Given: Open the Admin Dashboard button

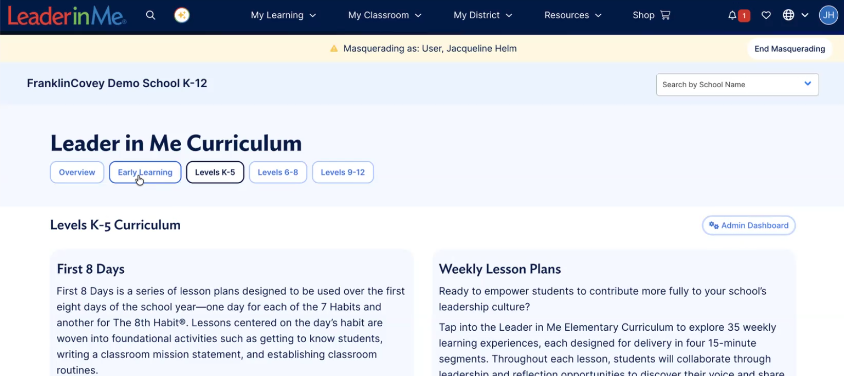Looking at the screenshot, I should pyautogui.click(x=749, y=225).
